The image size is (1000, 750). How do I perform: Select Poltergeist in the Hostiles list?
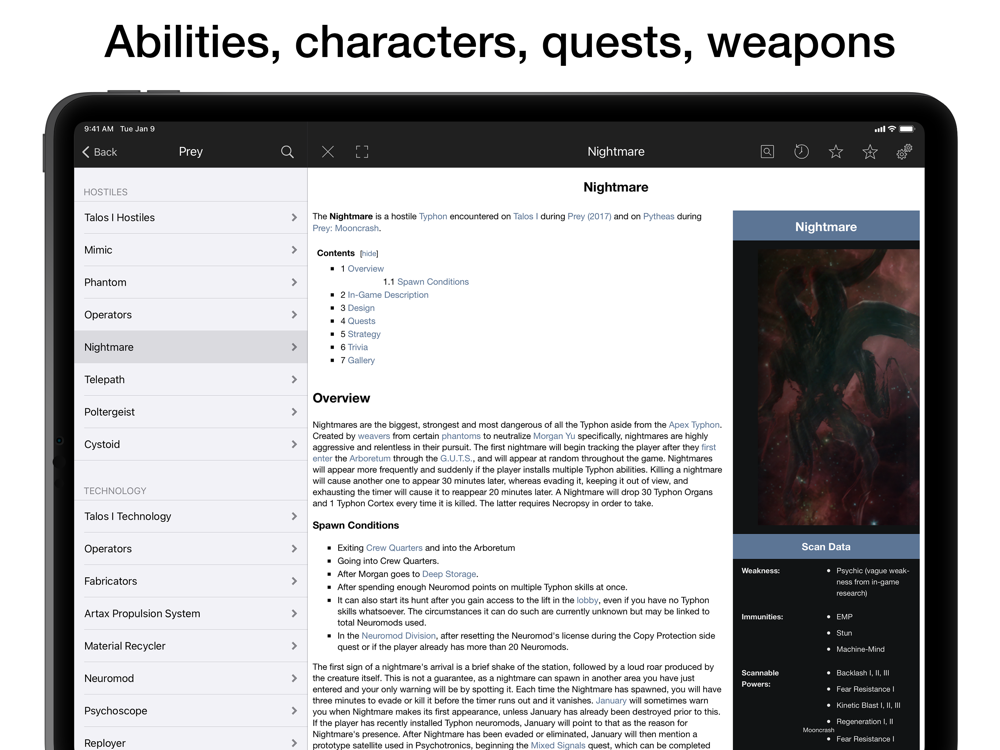pos(109,412)
